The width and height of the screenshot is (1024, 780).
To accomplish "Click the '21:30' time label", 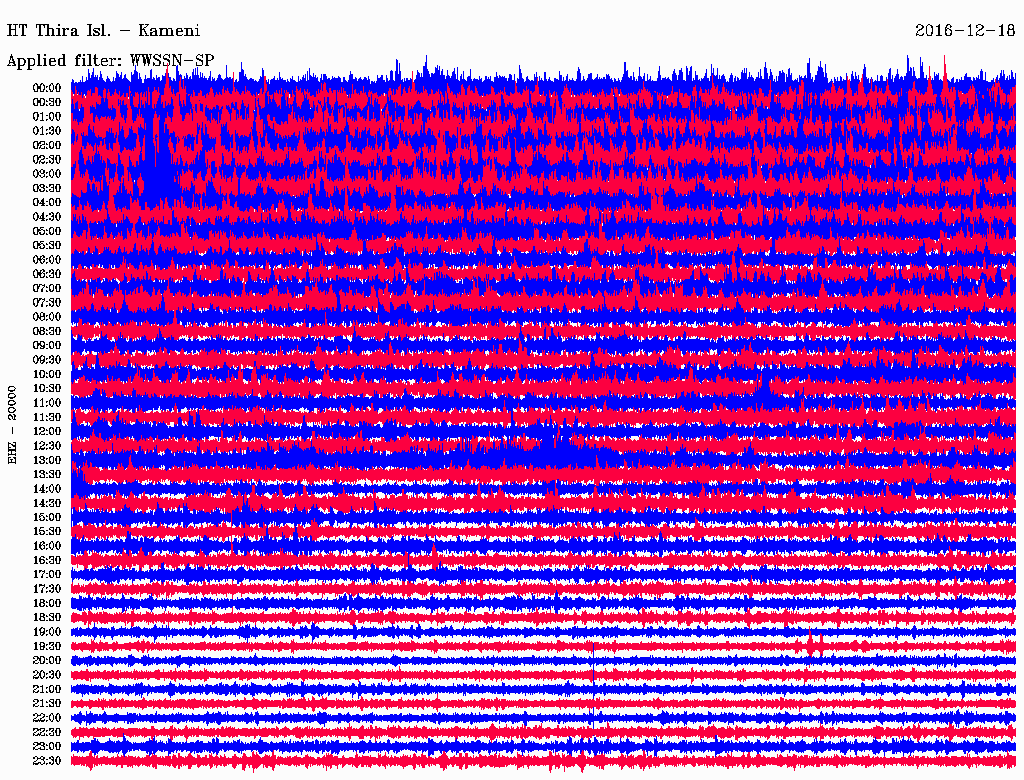I will pos(47,703).
